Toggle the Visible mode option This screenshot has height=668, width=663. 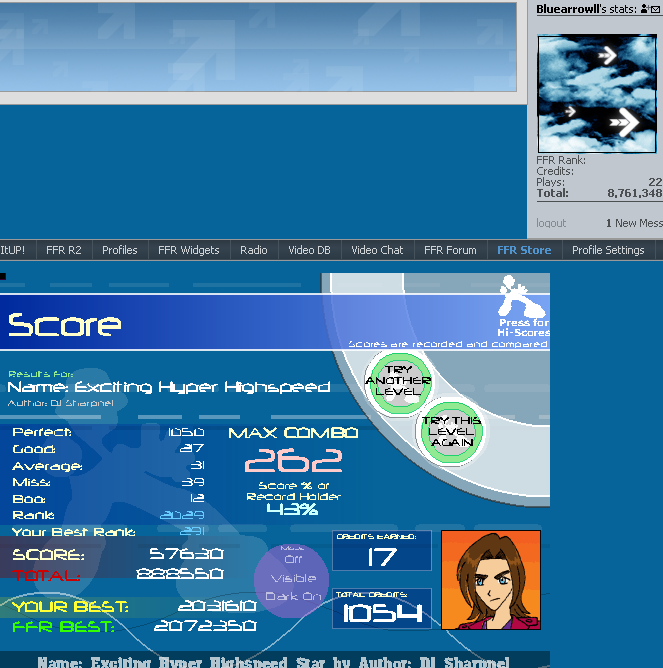[292, 578]
